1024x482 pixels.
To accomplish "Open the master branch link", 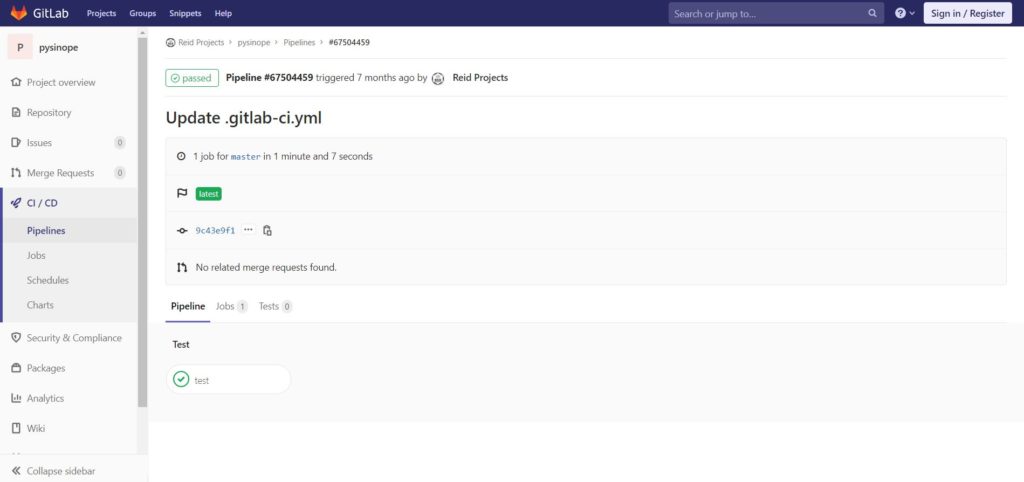I will (x=246, y=157).
